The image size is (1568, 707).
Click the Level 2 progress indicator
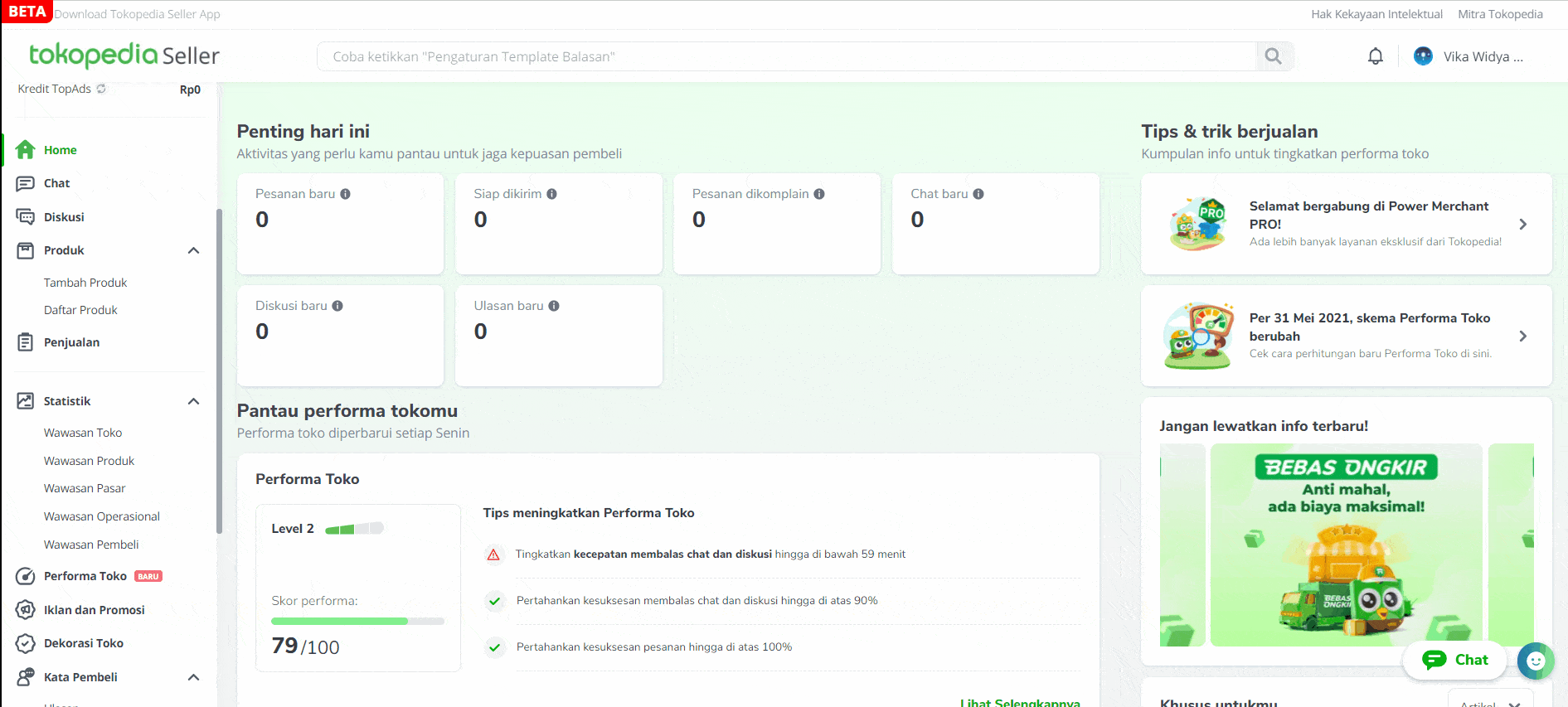point(354,529)
